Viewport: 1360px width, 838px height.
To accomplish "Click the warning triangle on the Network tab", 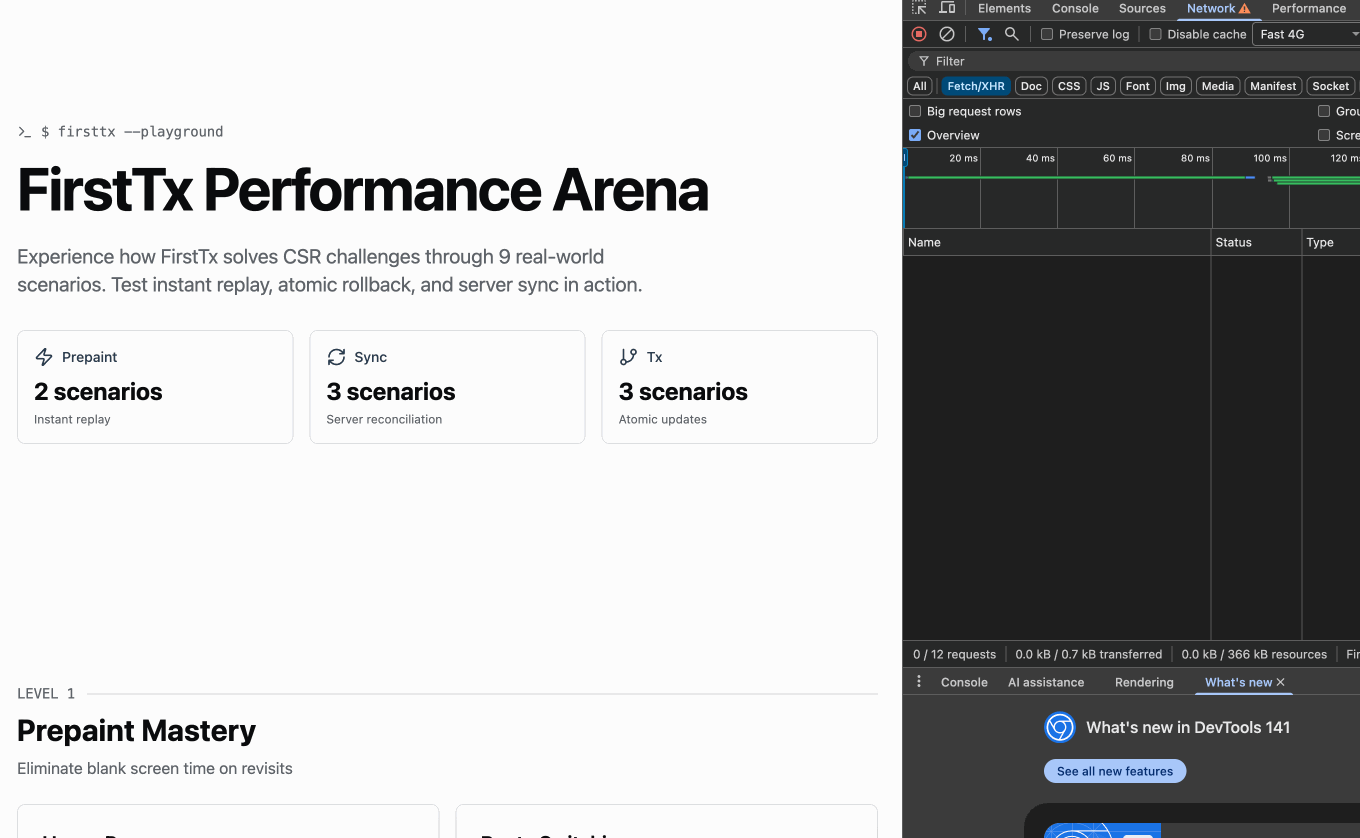I will [x=1245, y=9].
